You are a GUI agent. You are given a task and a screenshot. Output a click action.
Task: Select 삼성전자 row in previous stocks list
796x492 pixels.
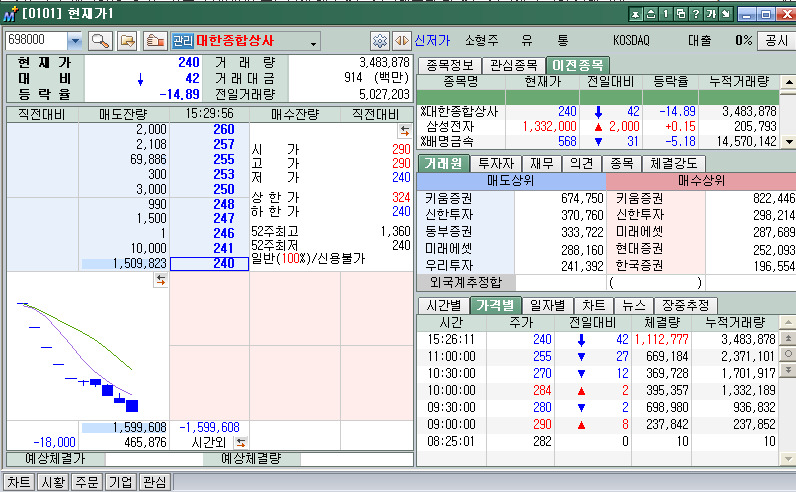point(598,126)
